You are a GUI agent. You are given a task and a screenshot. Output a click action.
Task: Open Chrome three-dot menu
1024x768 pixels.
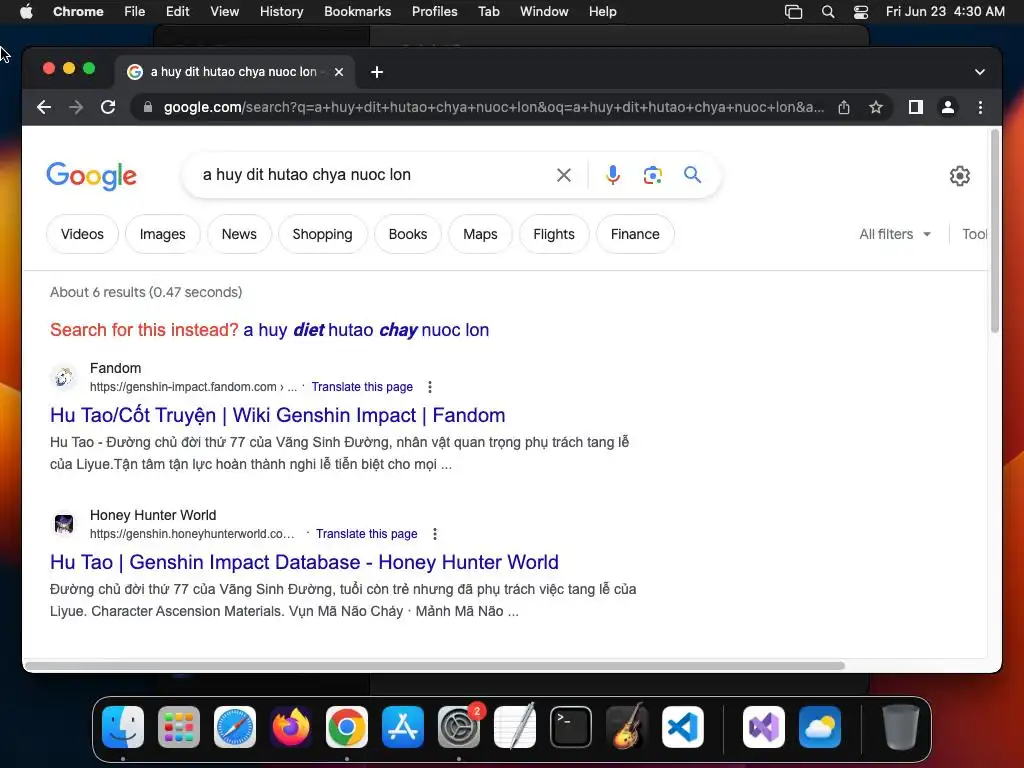[x=980, y=107]
